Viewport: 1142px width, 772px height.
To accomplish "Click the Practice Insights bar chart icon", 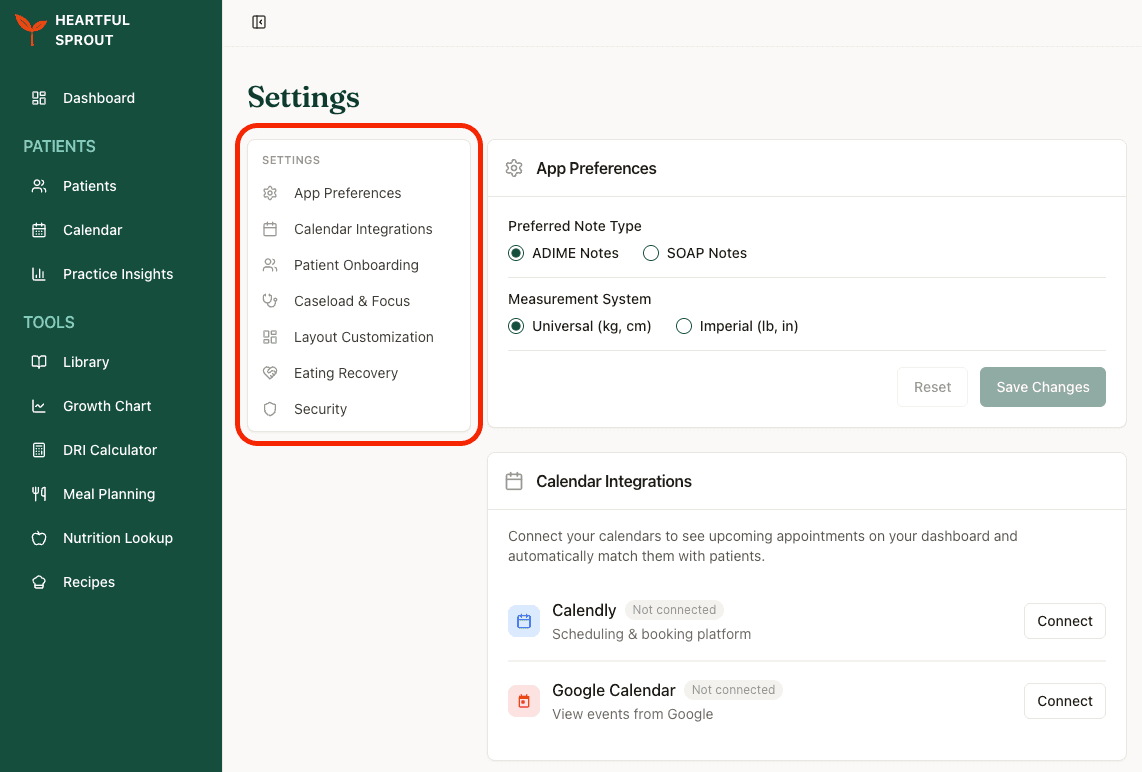I will click(39, 274).
